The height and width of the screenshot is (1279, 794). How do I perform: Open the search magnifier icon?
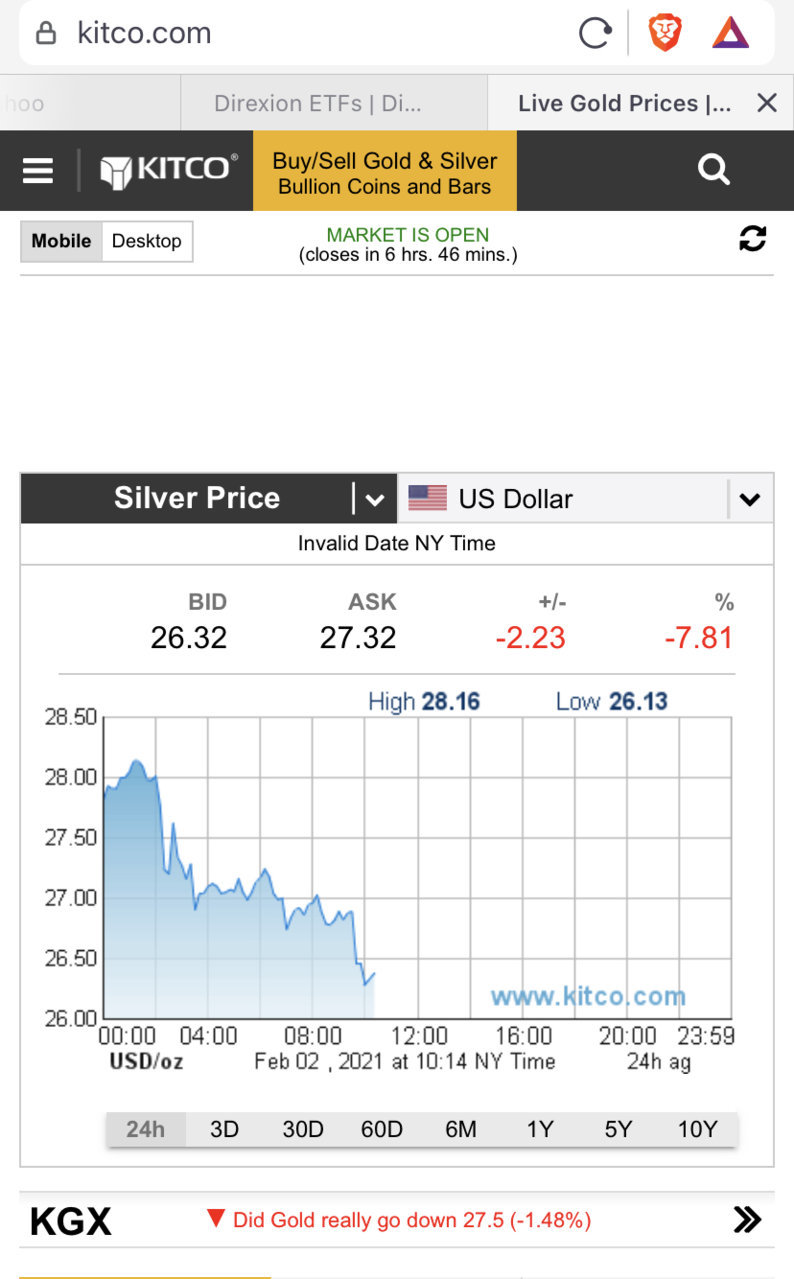tap(714, 170)
